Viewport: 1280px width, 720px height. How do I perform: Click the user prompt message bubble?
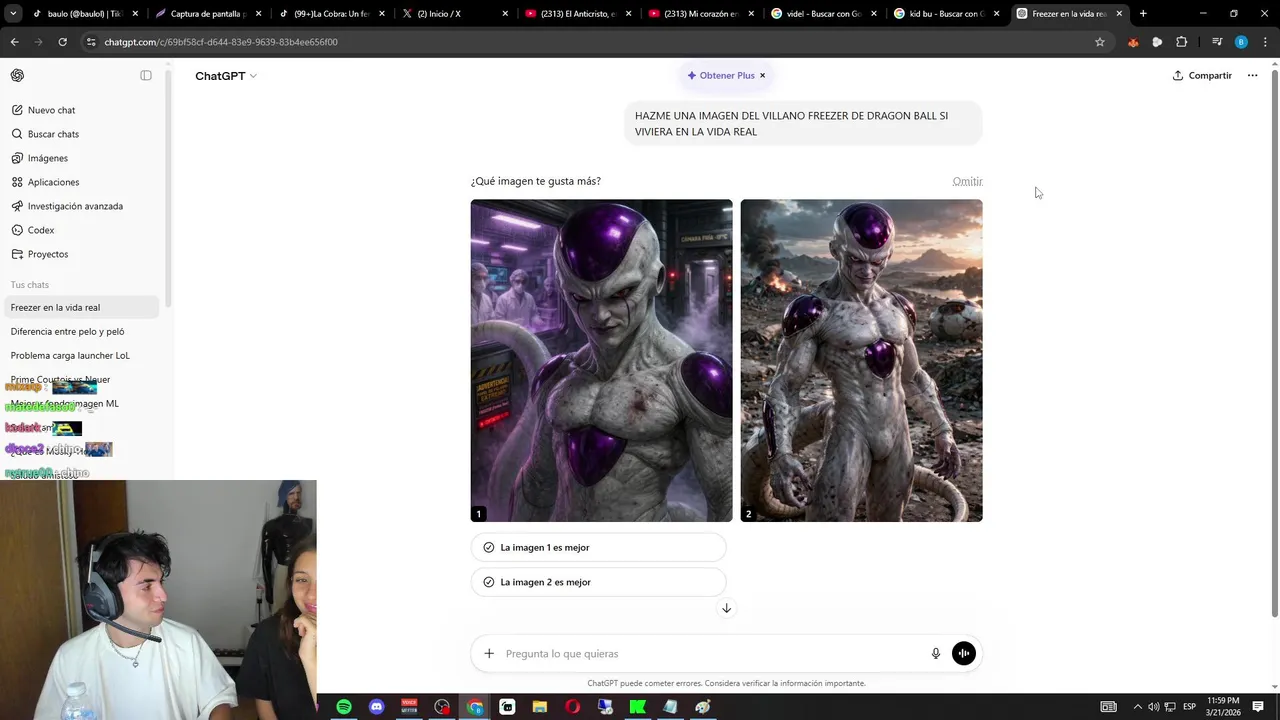[803, 124]
